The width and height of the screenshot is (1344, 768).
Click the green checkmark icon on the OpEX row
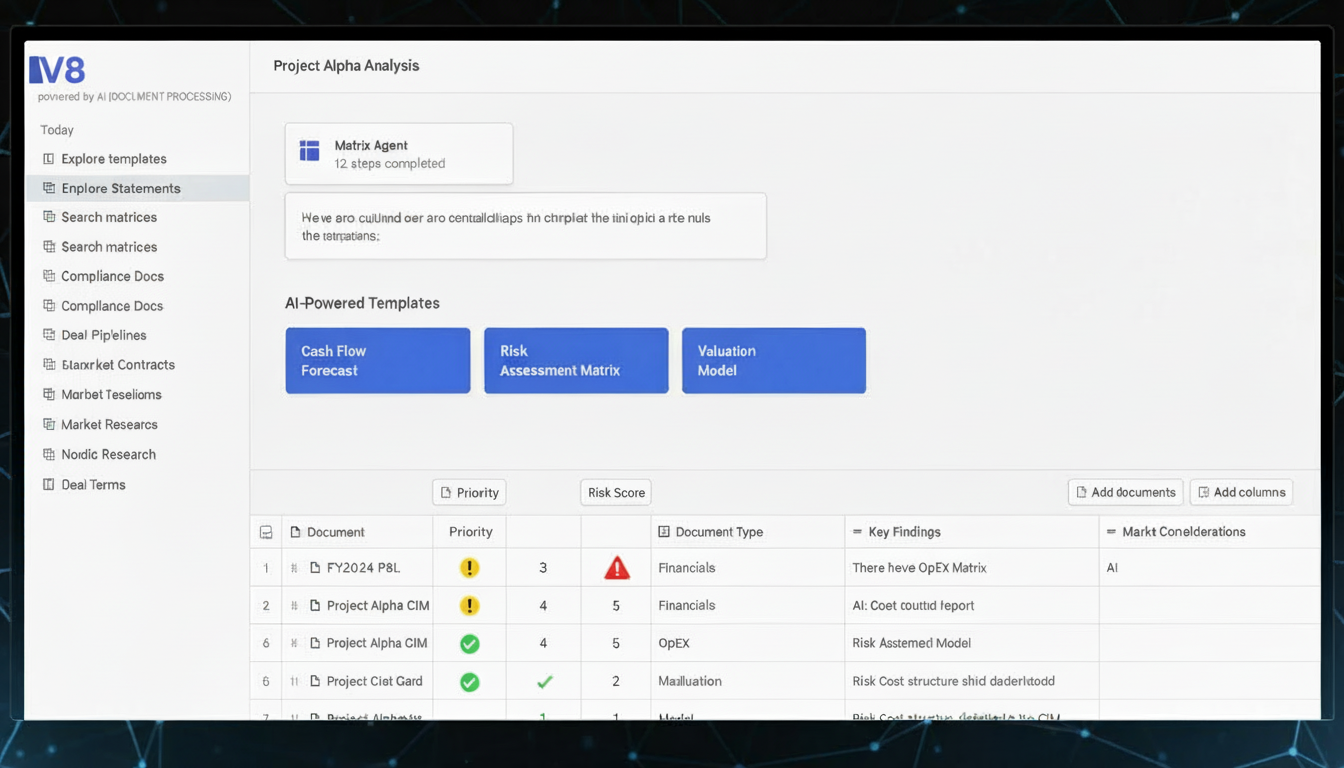pos(469,643)
